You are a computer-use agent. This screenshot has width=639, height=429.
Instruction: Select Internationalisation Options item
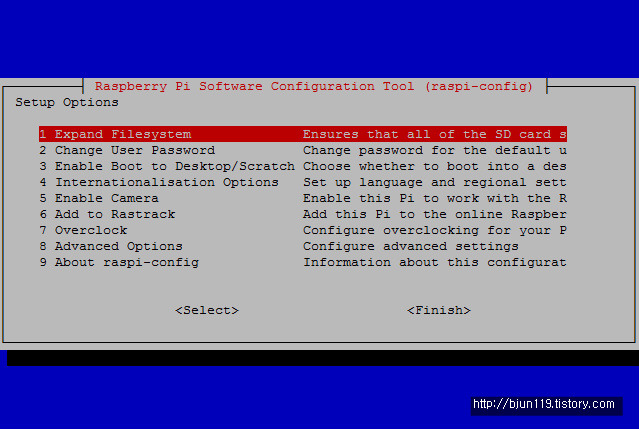click(x=303, y=182)
